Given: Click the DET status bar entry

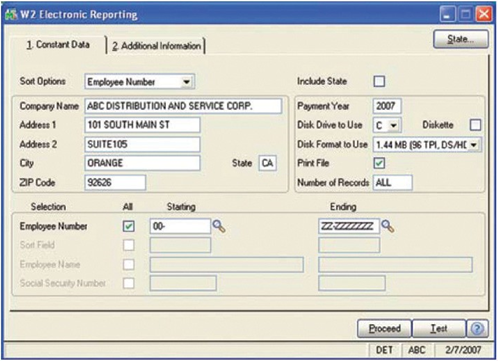Looking at the screenshot, I should pos(384,350).
